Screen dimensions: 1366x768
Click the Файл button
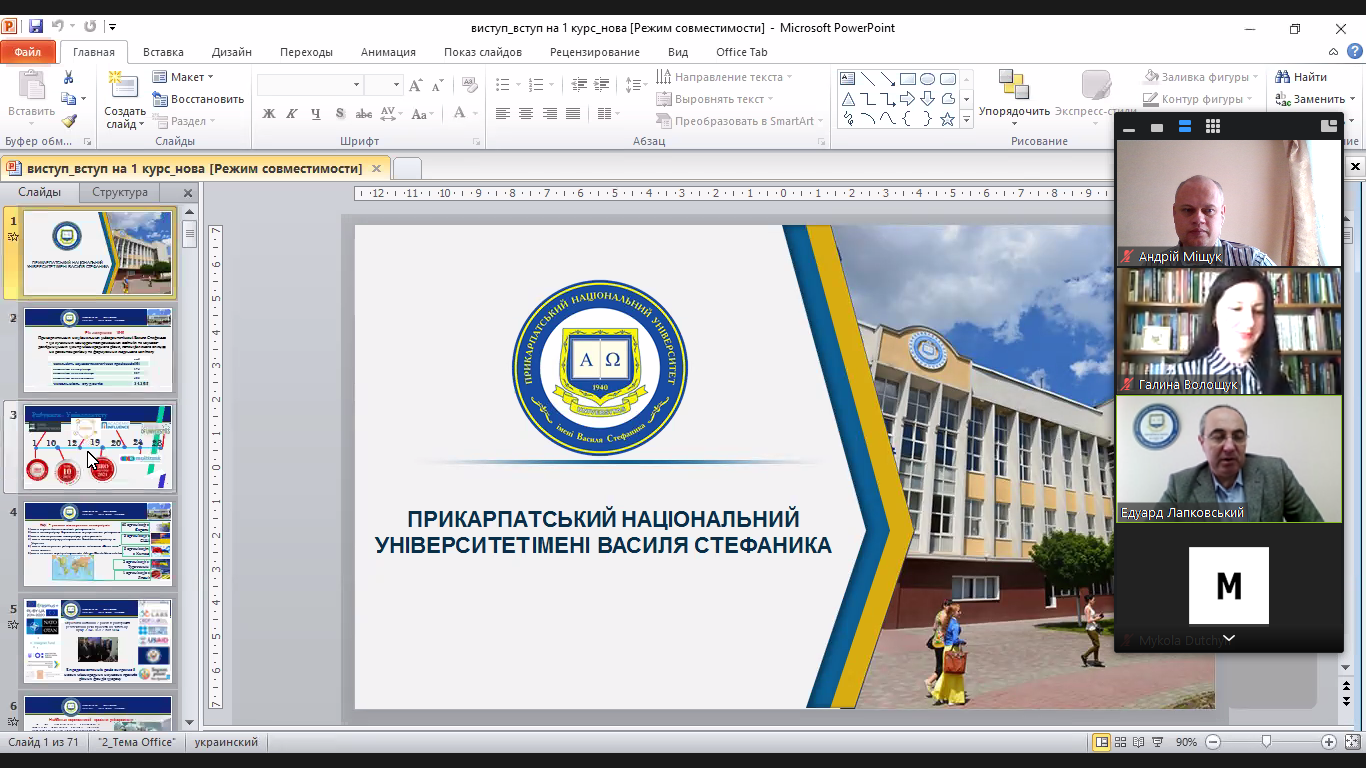[28, 52]
